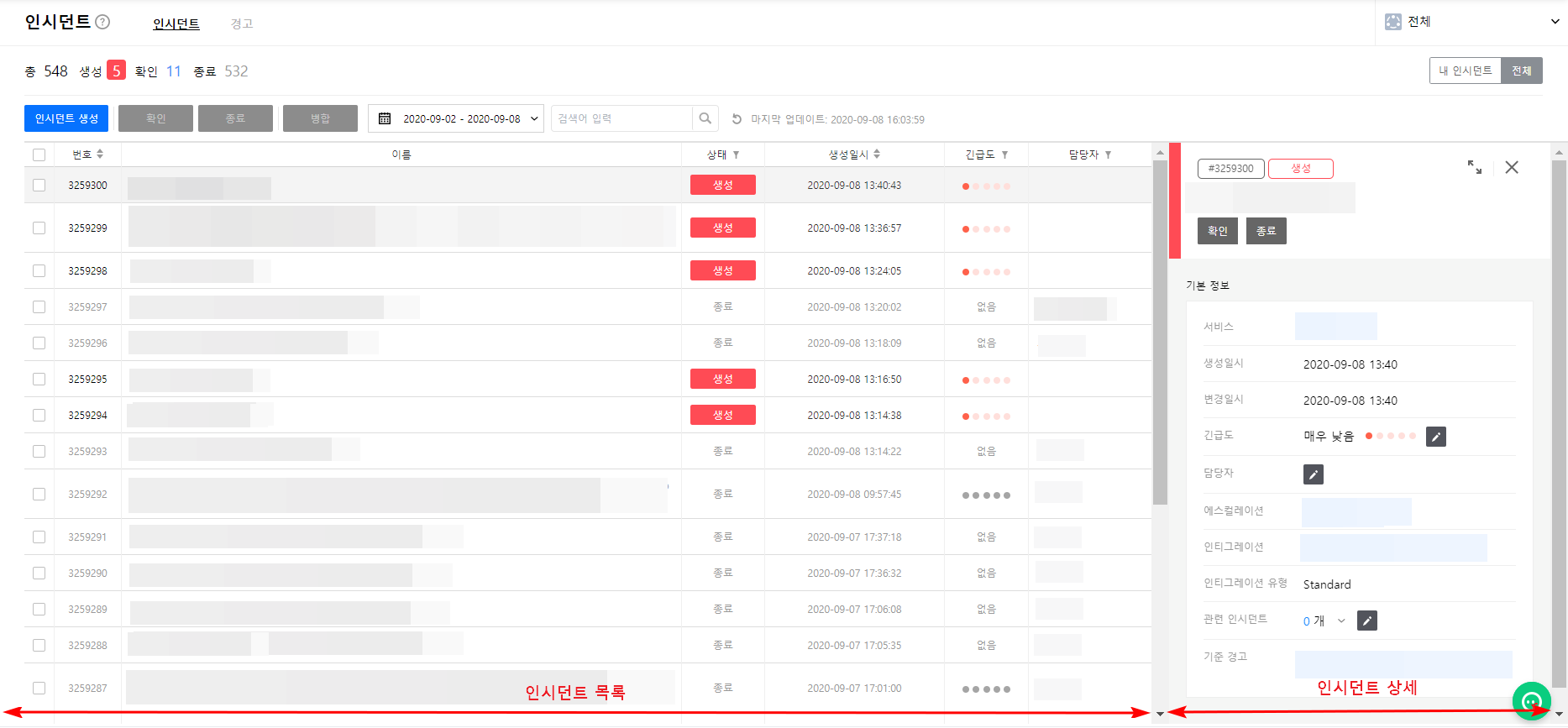
Task: Select all incidents with header checkbox
Action: (x=39, y=155)
